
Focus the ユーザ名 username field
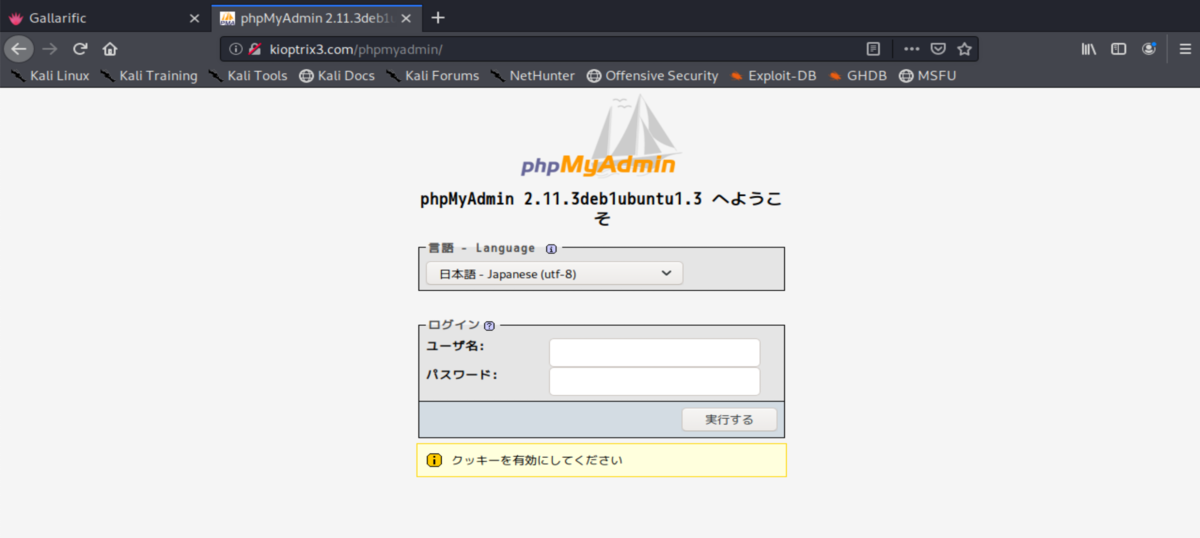click(x=655, y=353)
